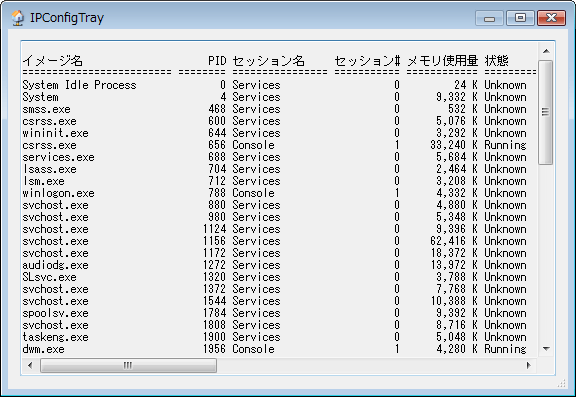Click the イメージ名 column header text
Image resolution: width=576 pixels, height=397 pixels.
(53, 61)
